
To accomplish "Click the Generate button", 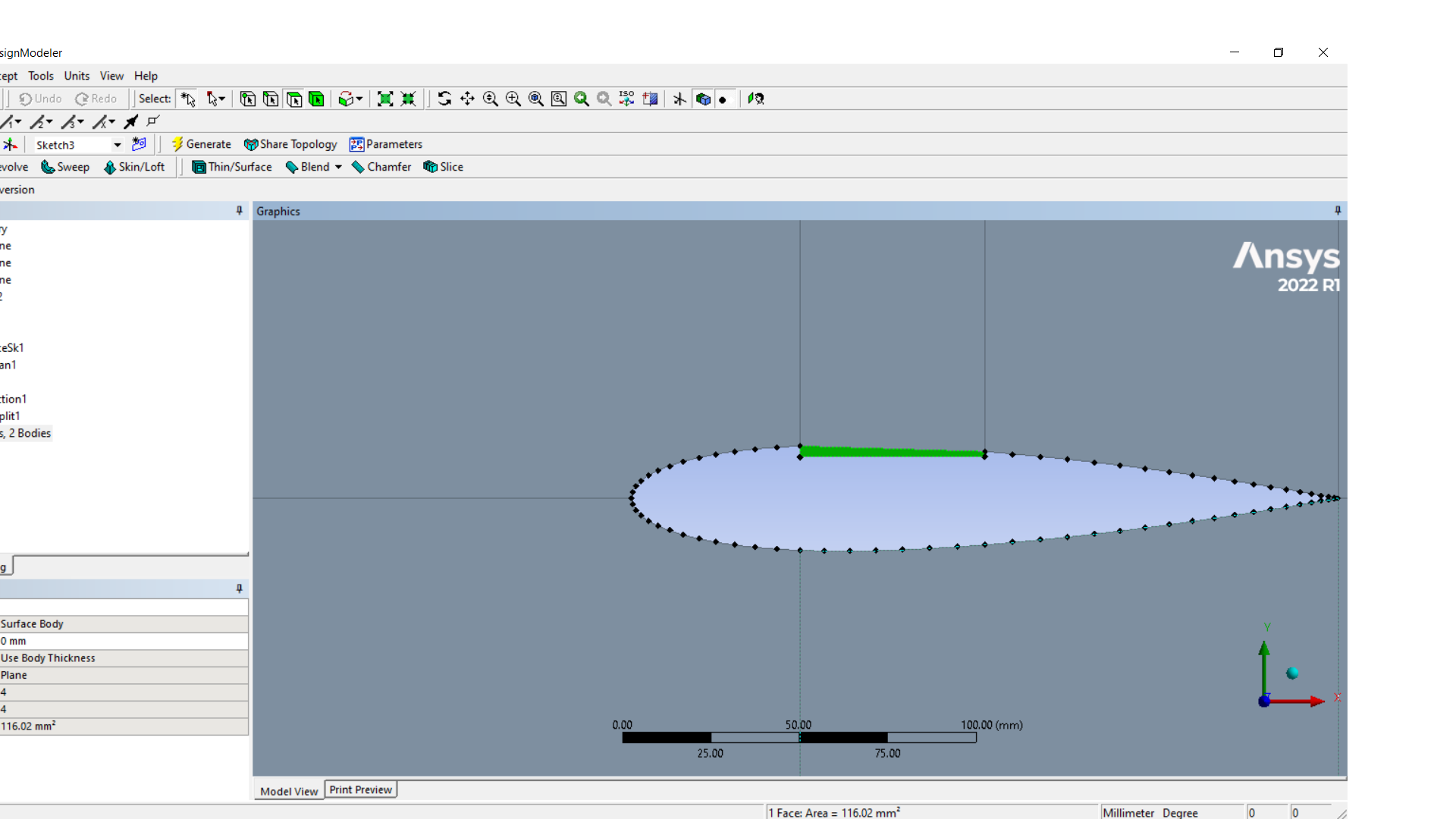I will [x=201, y=144].
